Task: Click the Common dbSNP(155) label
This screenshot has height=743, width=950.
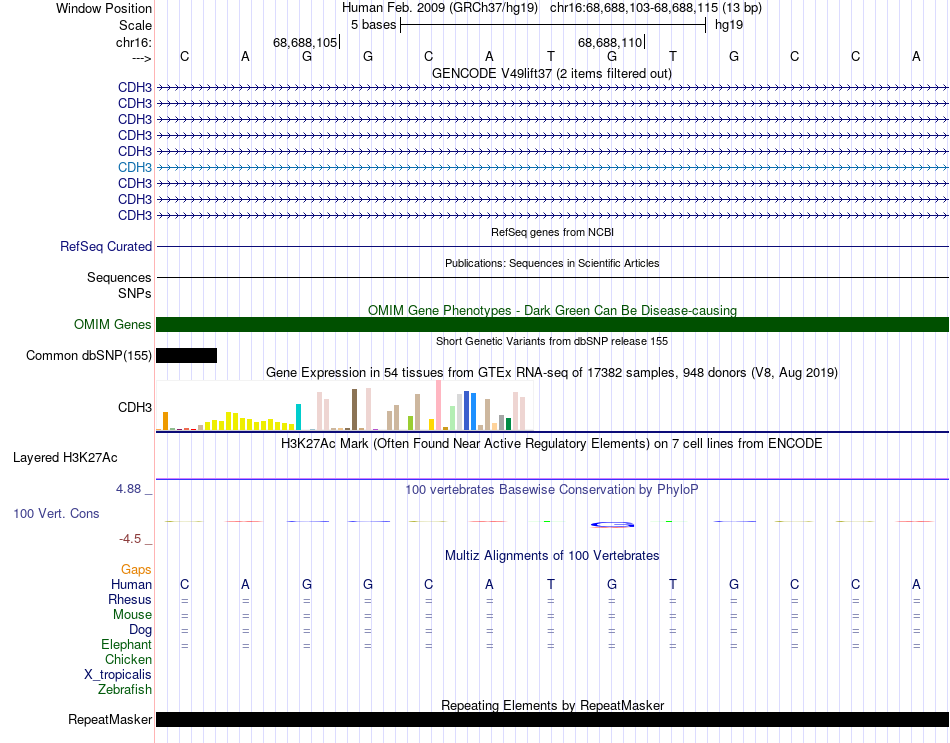Action: point(88,356)
